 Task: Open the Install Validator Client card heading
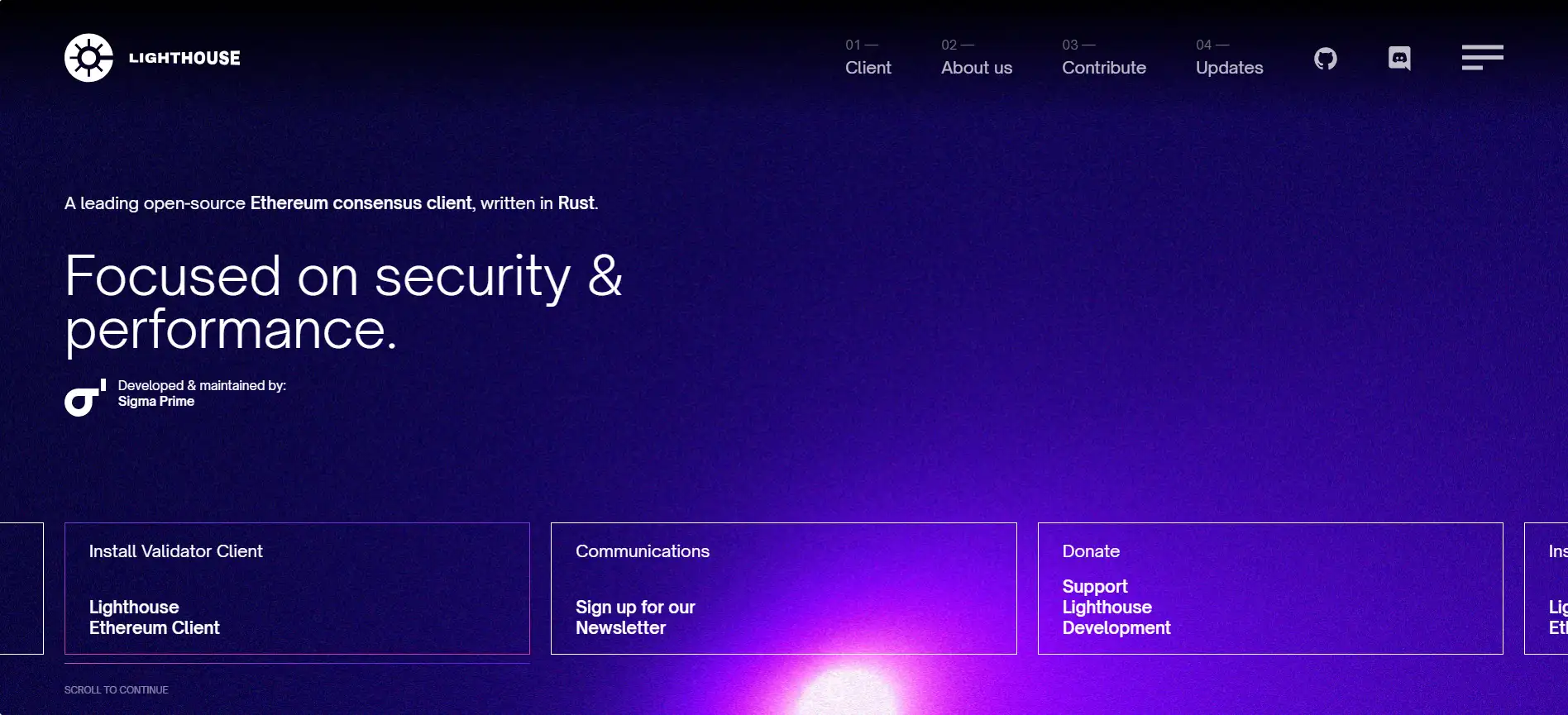pos(175,551)
